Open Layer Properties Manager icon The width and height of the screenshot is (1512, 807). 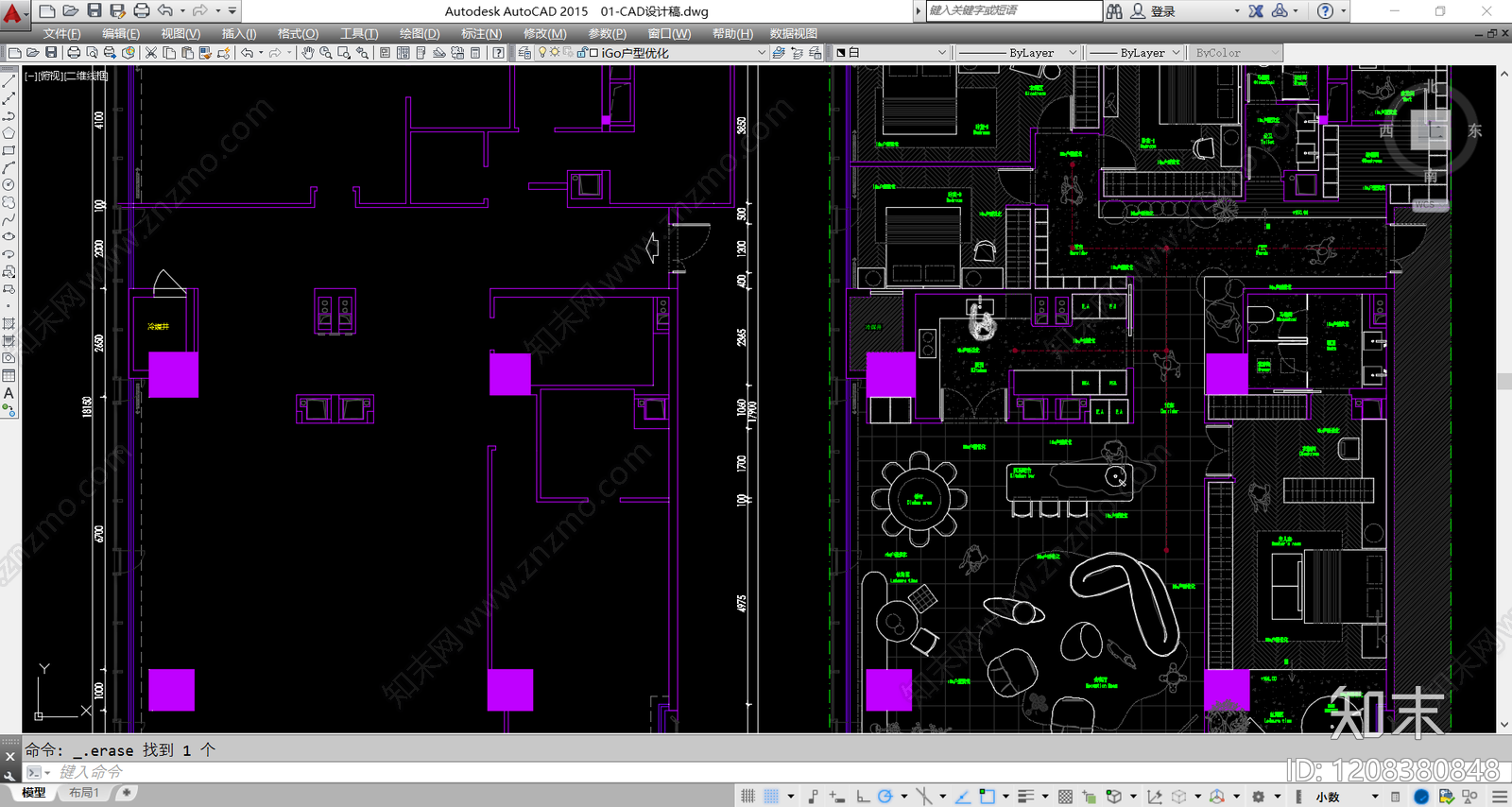(525, 53)
